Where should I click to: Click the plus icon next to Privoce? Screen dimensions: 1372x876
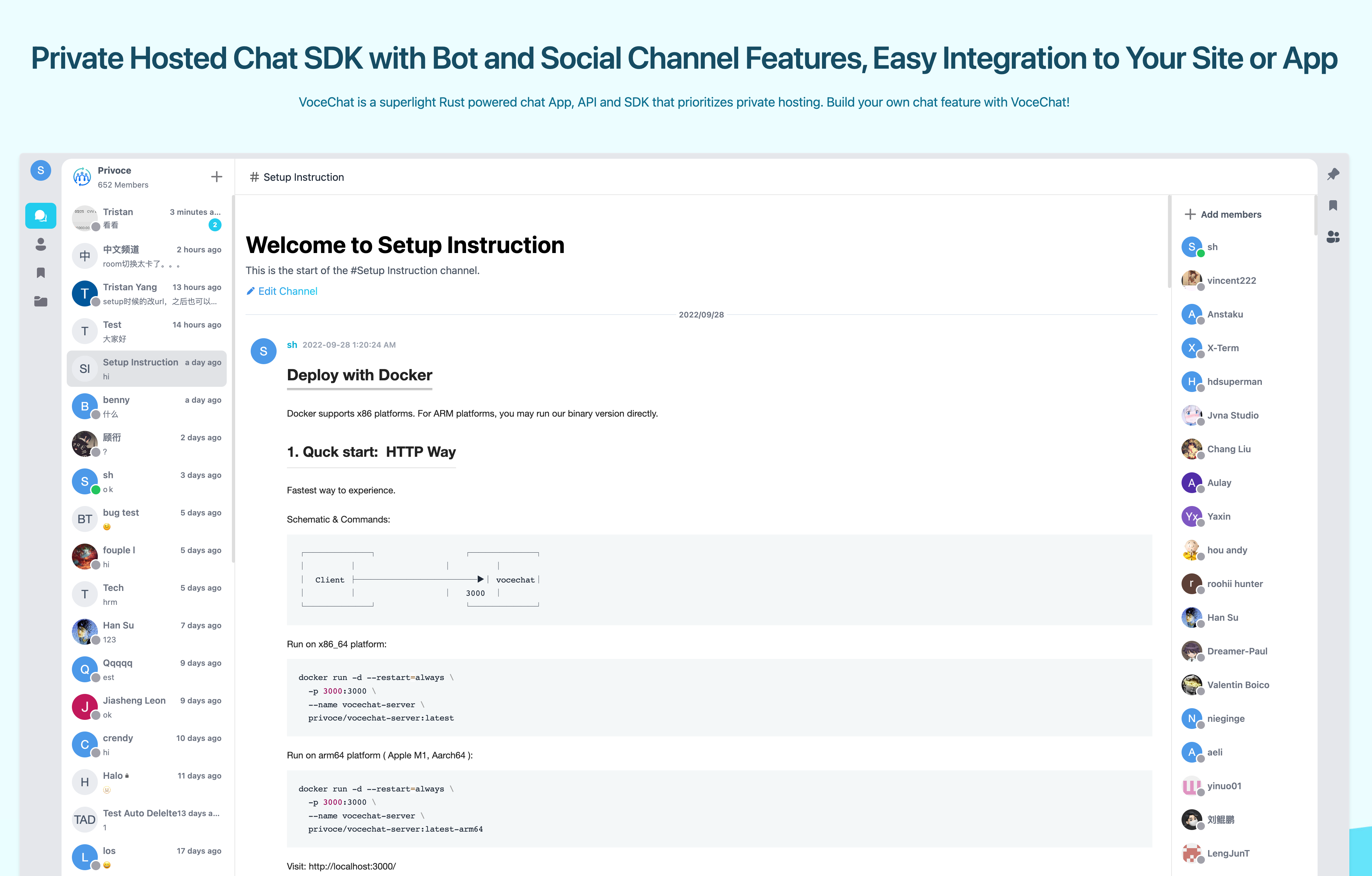[x=216, y=177]
